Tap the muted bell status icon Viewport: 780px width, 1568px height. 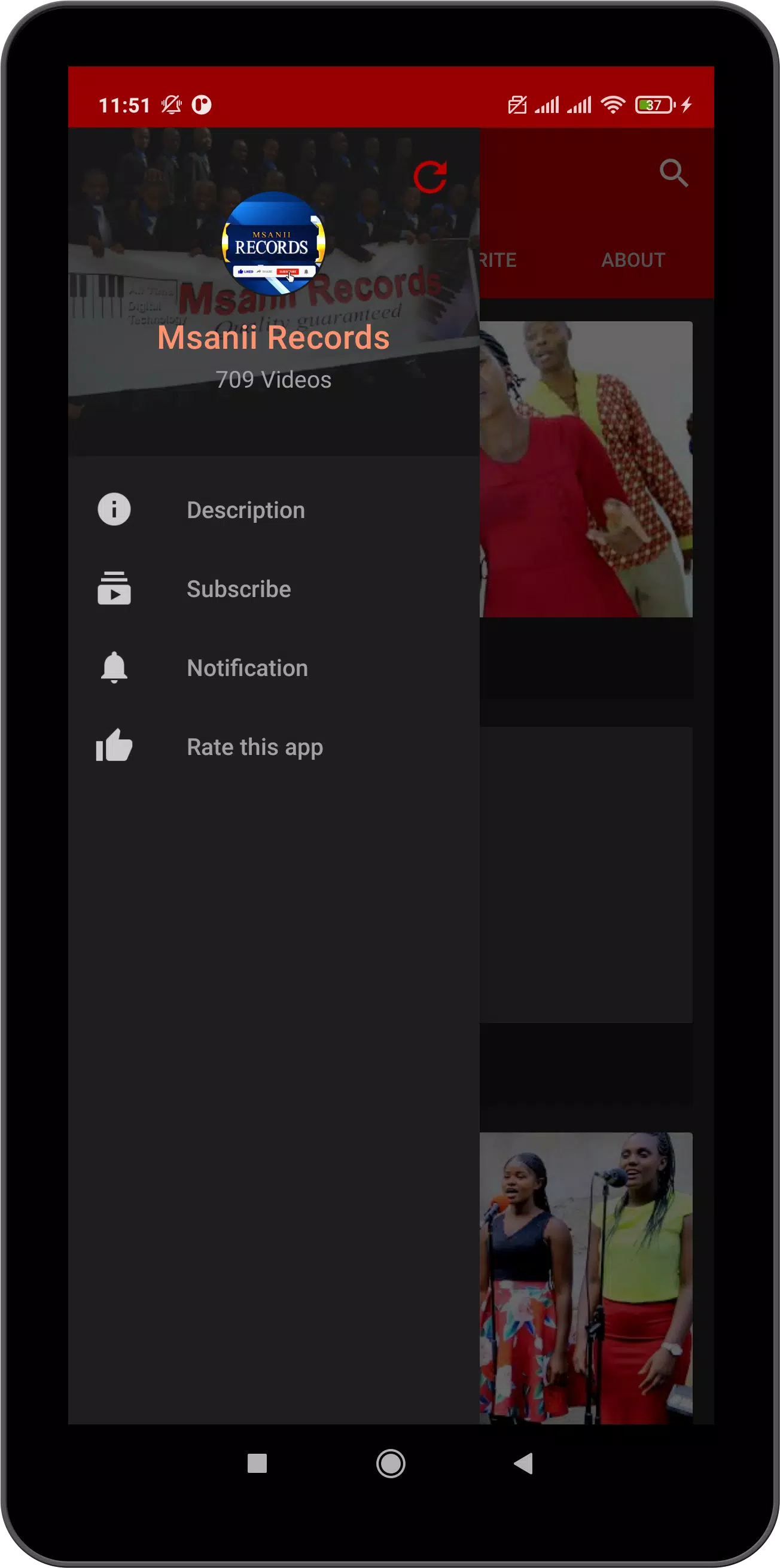point(172,105)
